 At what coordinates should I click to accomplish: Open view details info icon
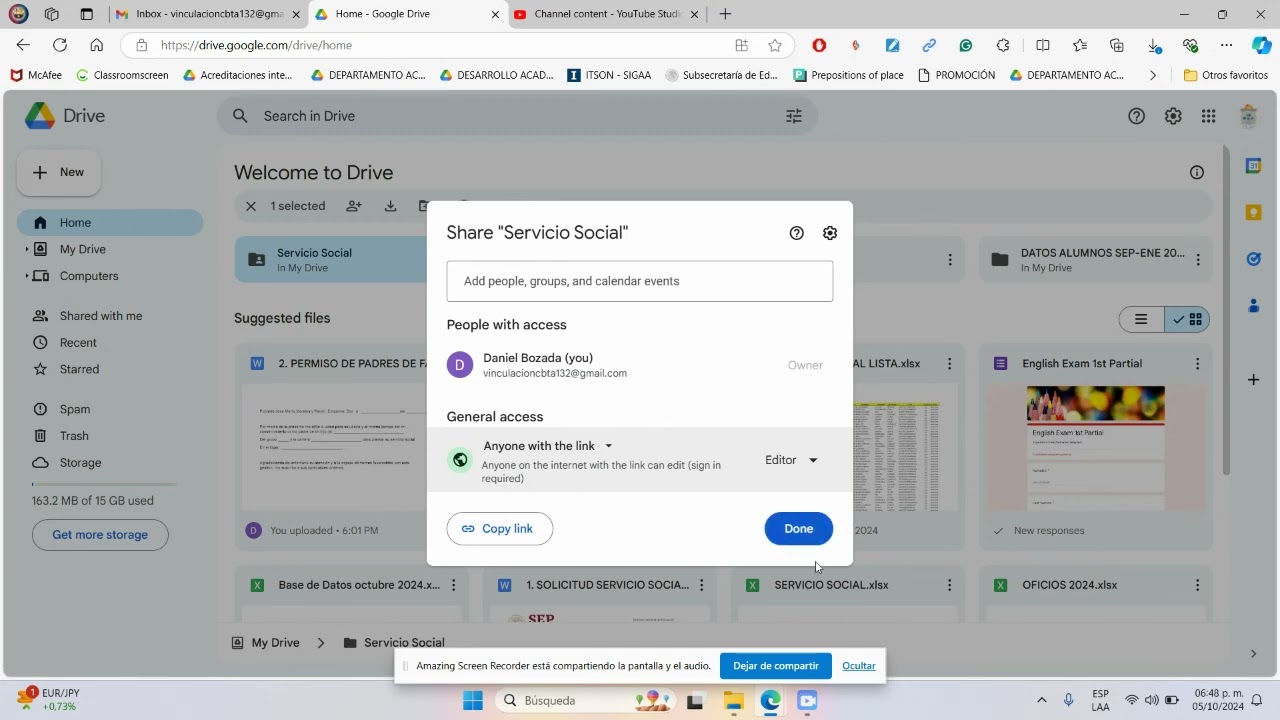(x=1197, y=172)
